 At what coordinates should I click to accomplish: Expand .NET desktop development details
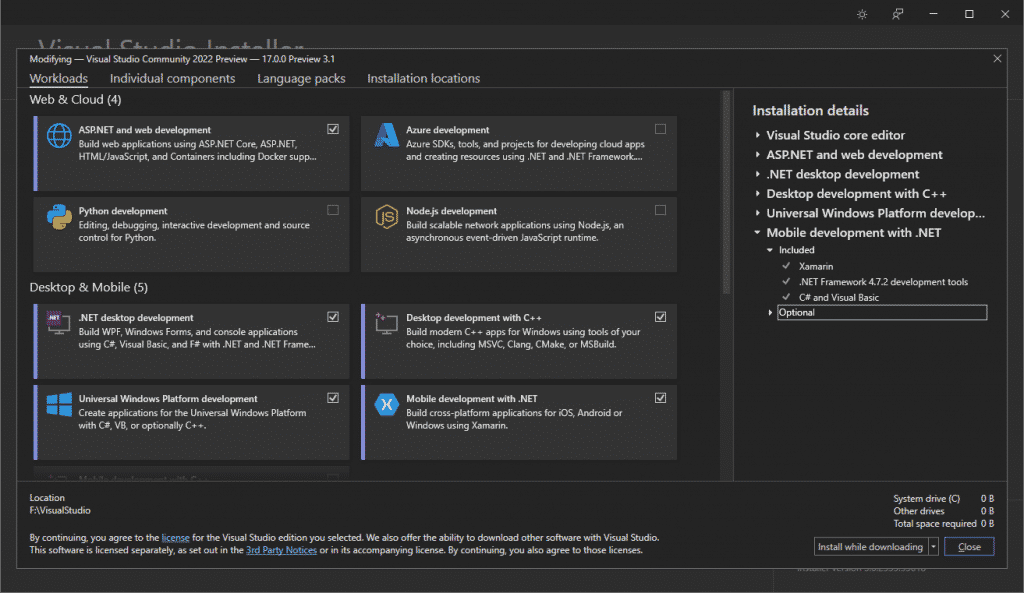point(758,174)
